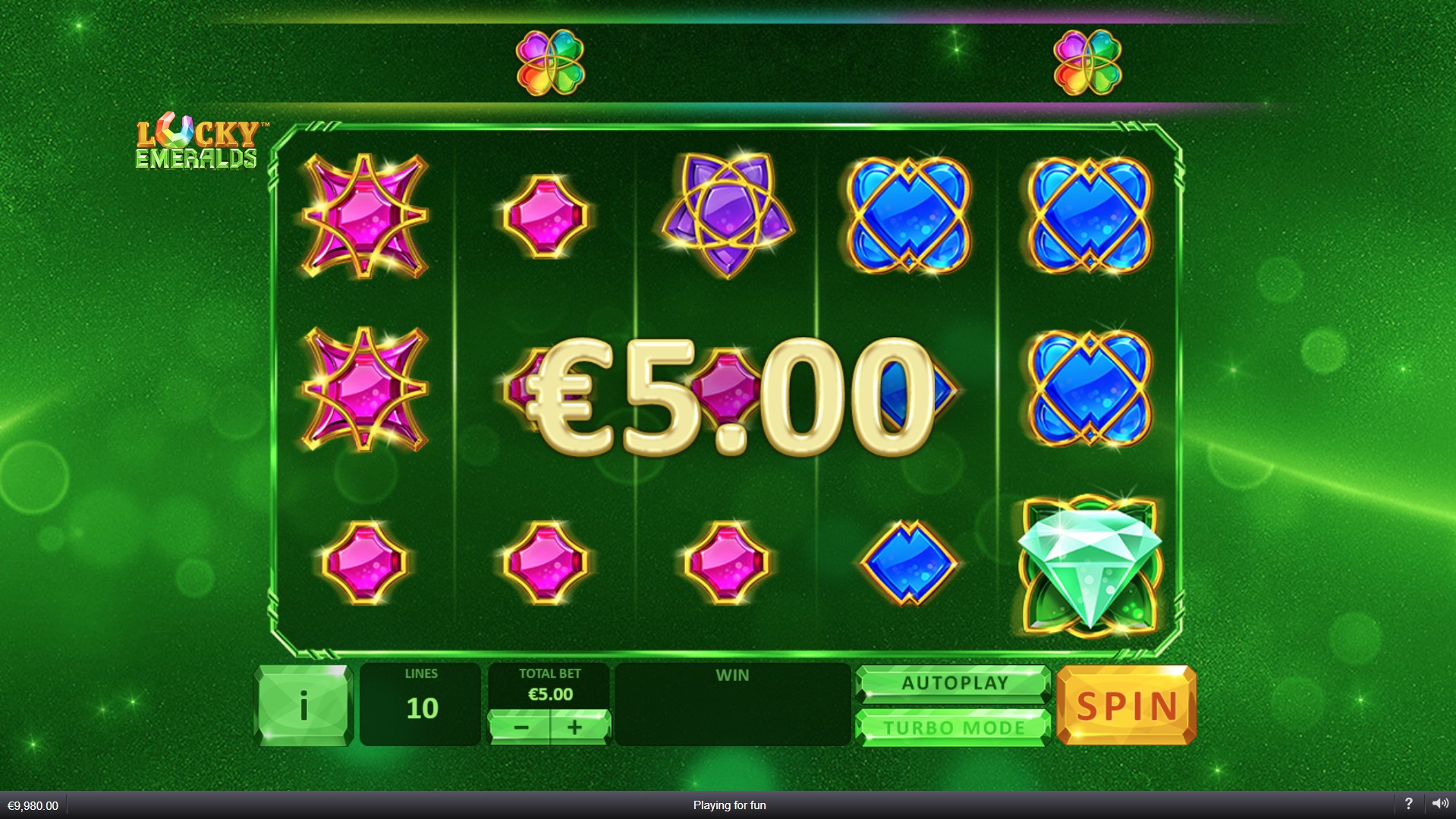The image size is (1456, 819).
Task: Open the Autoplay options
Action: pos(953,683)
